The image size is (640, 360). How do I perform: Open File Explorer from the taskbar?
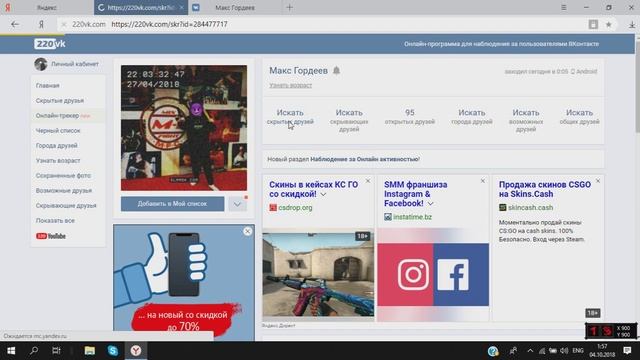tap(89, 351)
